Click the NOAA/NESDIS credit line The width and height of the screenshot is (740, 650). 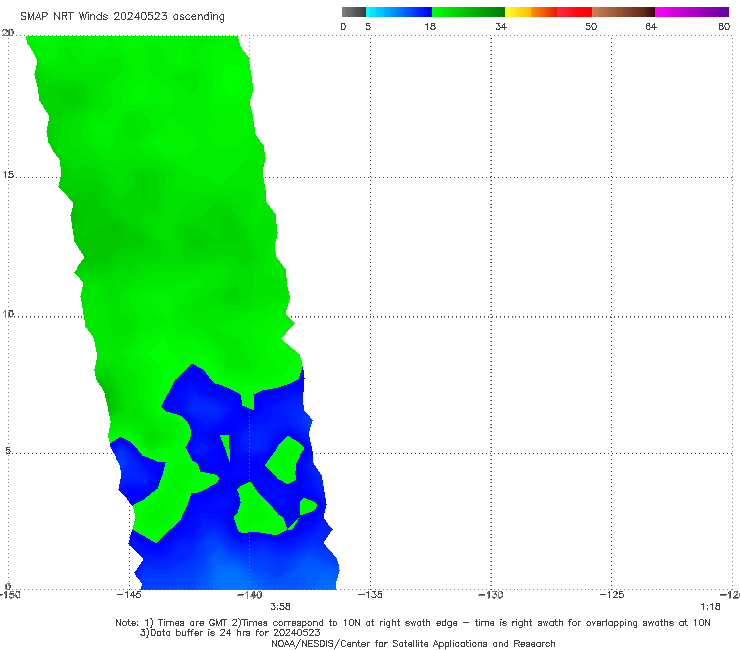[x=413, y=644]
